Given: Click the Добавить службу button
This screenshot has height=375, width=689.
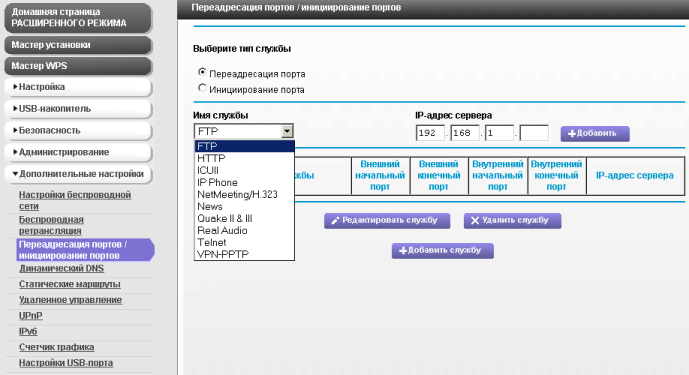Looking at the screenshot, I should click(x=442, y=251).
